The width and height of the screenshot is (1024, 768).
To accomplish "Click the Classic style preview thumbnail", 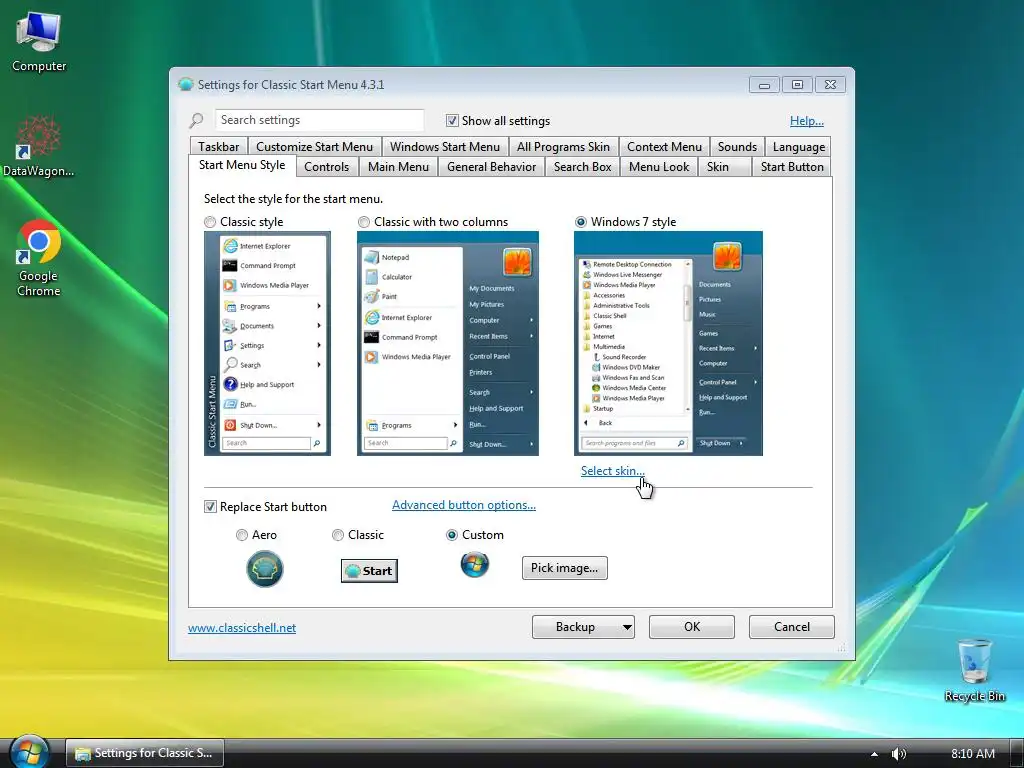I will click(267, 344).
